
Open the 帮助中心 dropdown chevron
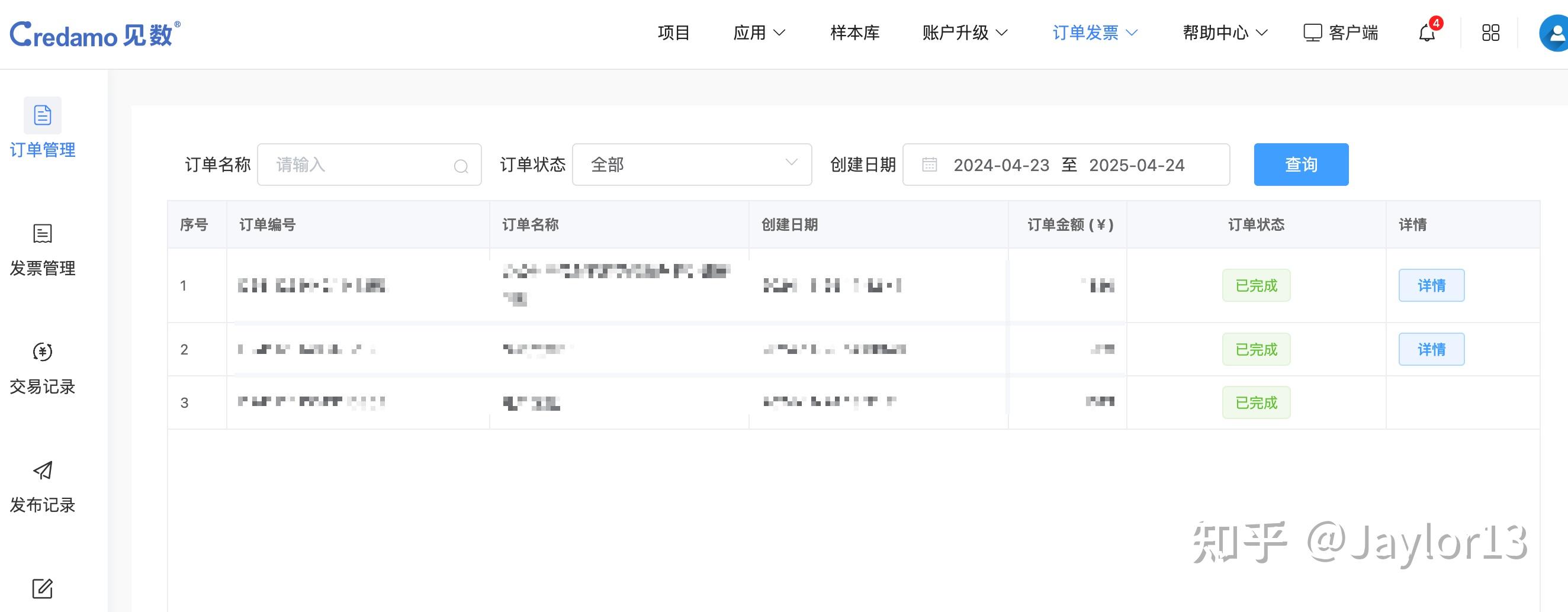1264,34
